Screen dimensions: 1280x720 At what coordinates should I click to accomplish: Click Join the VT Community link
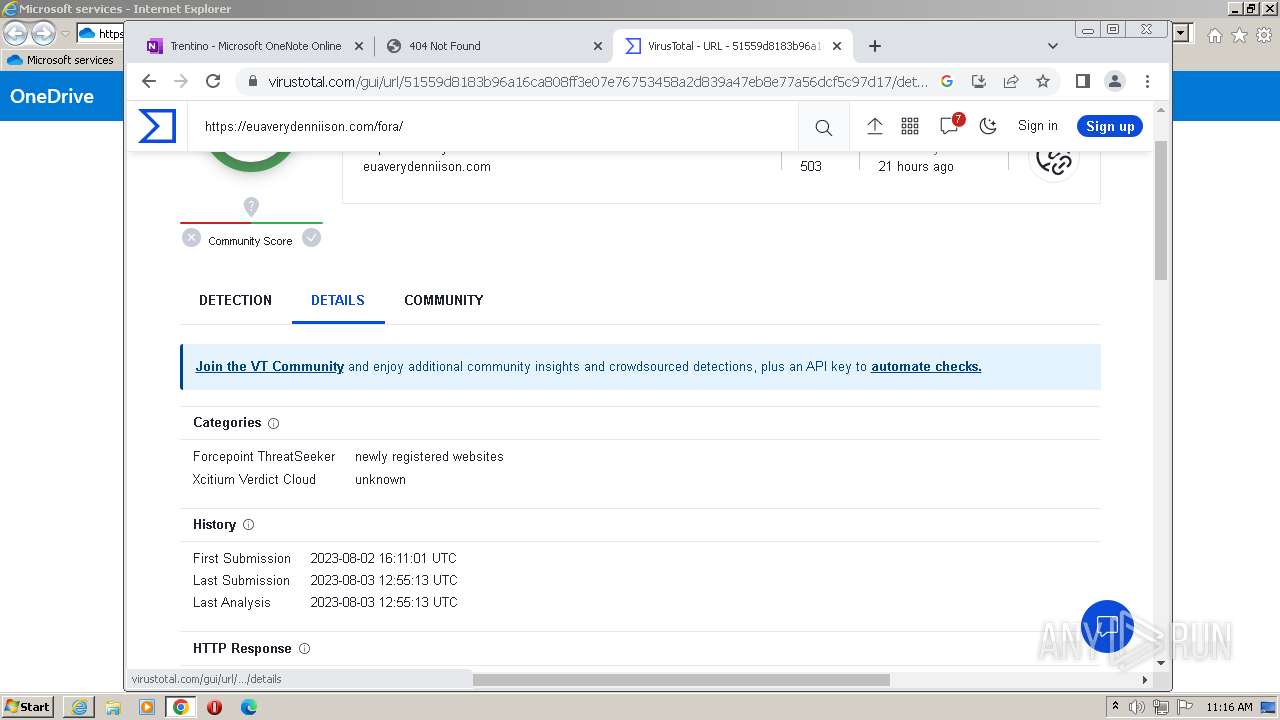click(x=270, y=367)
